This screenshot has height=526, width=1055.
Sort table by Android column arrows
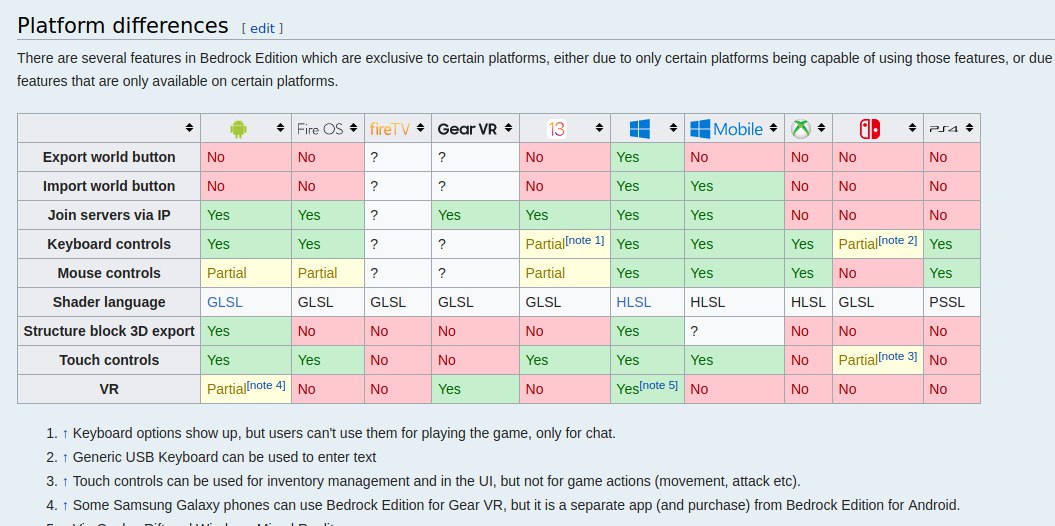[x=280, y=128]
